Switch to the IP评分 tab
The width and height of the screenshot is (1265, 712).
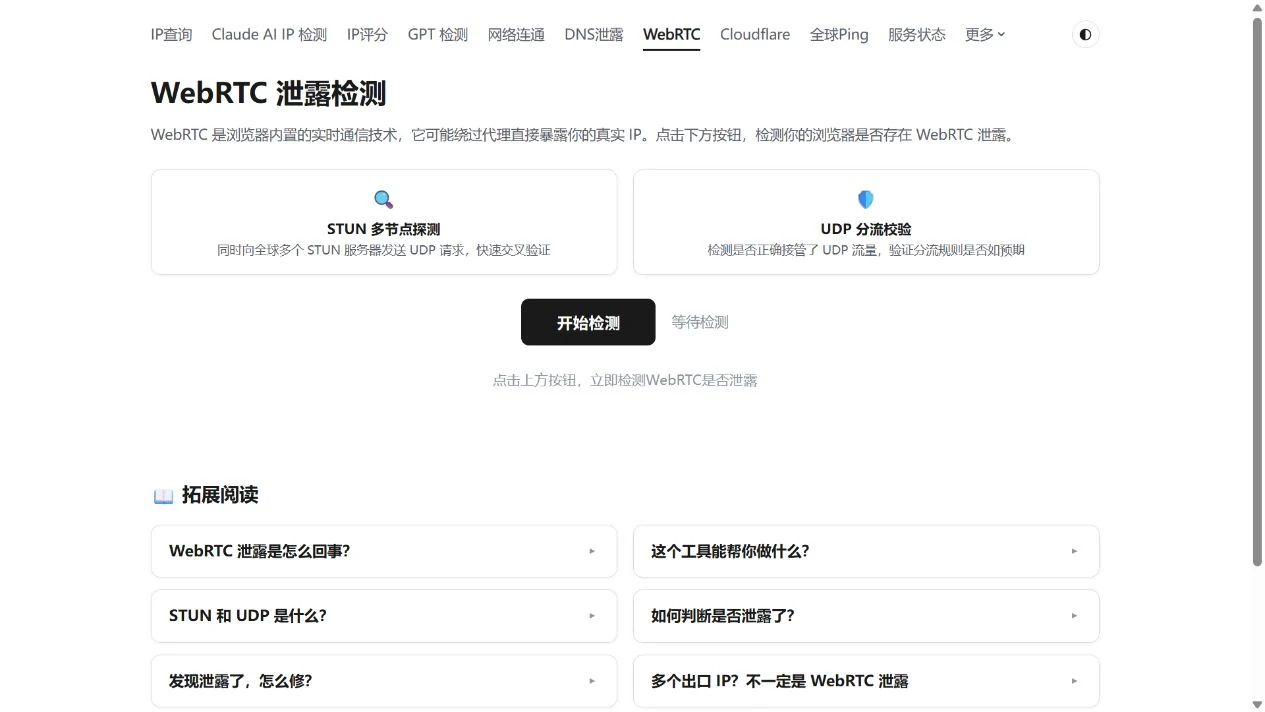tap(367, 34)
